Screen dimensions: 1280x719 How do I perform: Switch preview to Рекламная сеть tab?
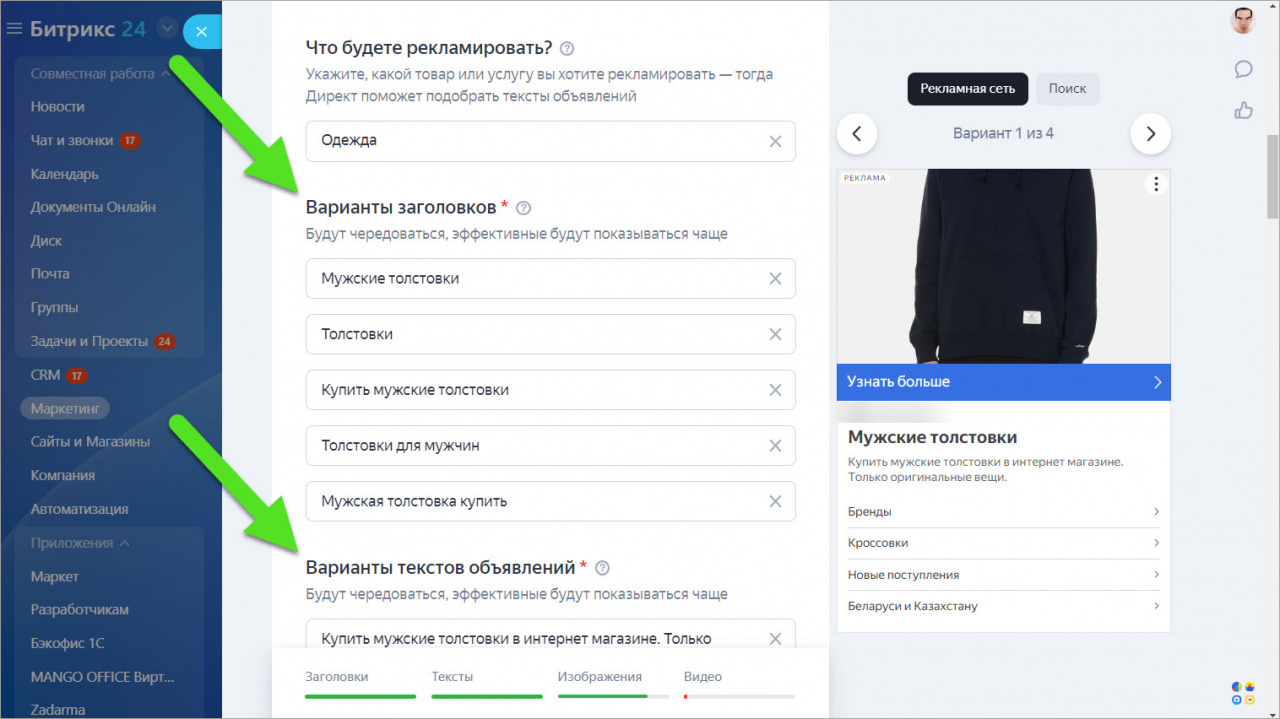pyautogui.click(x=967, y=89)
